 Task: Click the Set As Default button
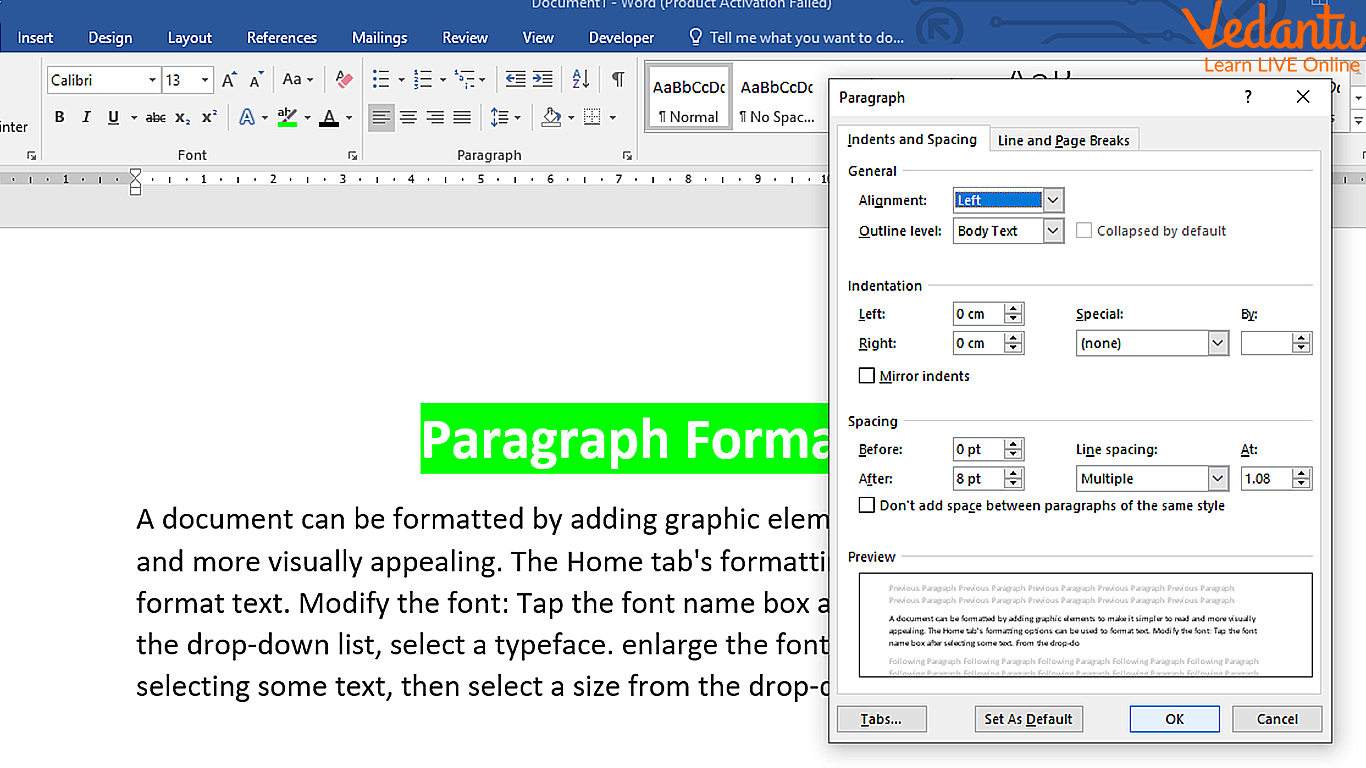1028,718
